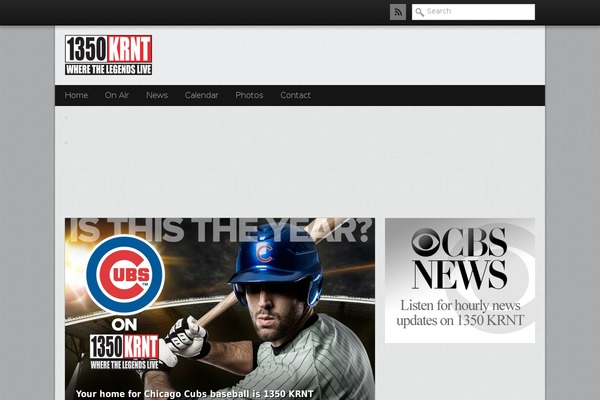Open the Home menu item
The image size is (600, 400).
click(76, 95)
